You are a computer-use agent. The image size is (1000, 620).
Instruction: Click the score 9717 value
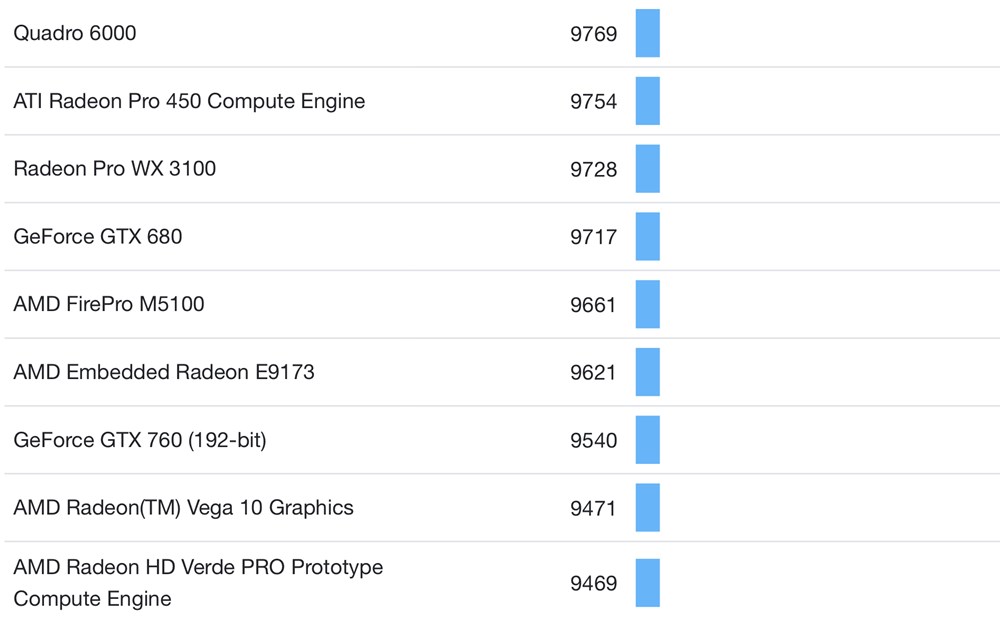tap(593, 237)
